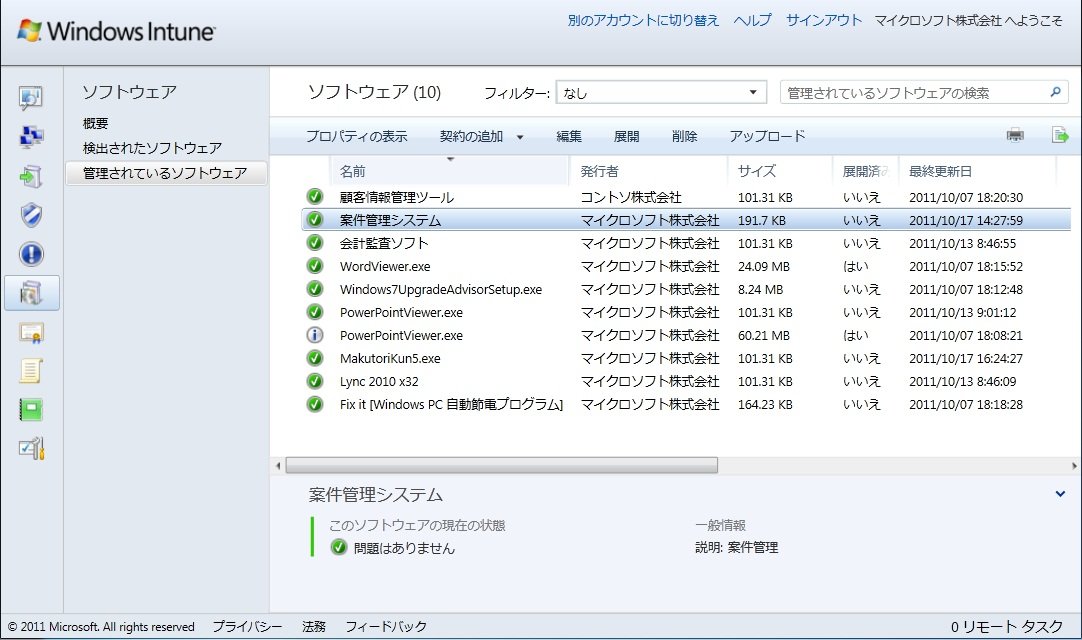Open the System Overview workspace icon in sidebar

[30, 98]
